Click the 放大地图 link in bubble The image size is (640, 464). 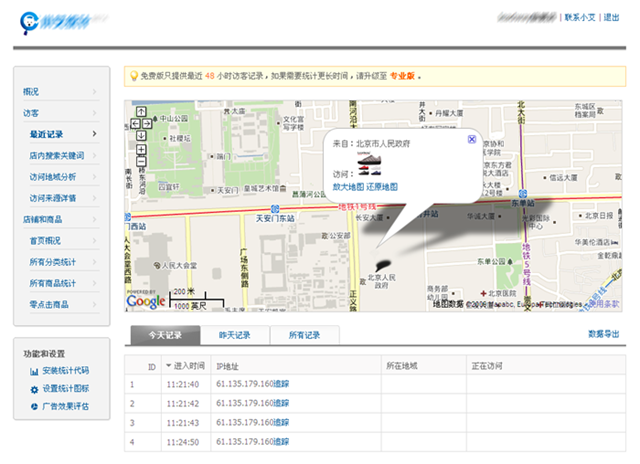pos(348,187)
